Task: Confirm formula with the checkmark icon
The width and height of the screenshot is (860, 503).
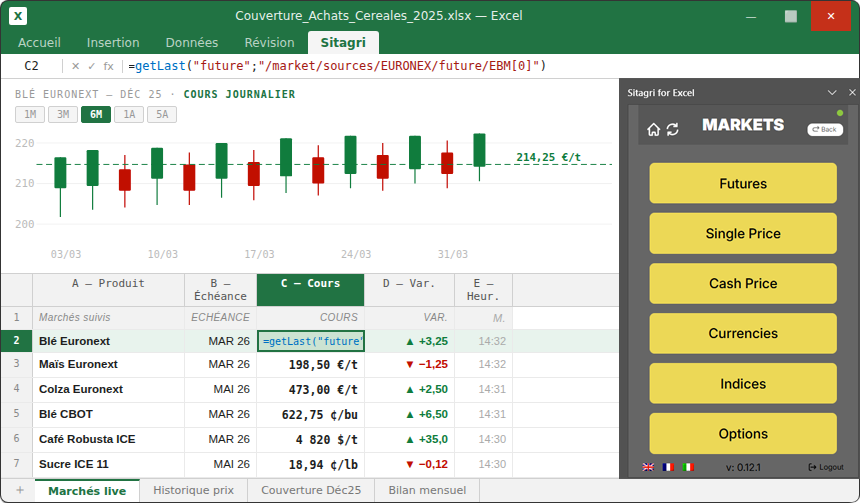Action: coord(91,66)
